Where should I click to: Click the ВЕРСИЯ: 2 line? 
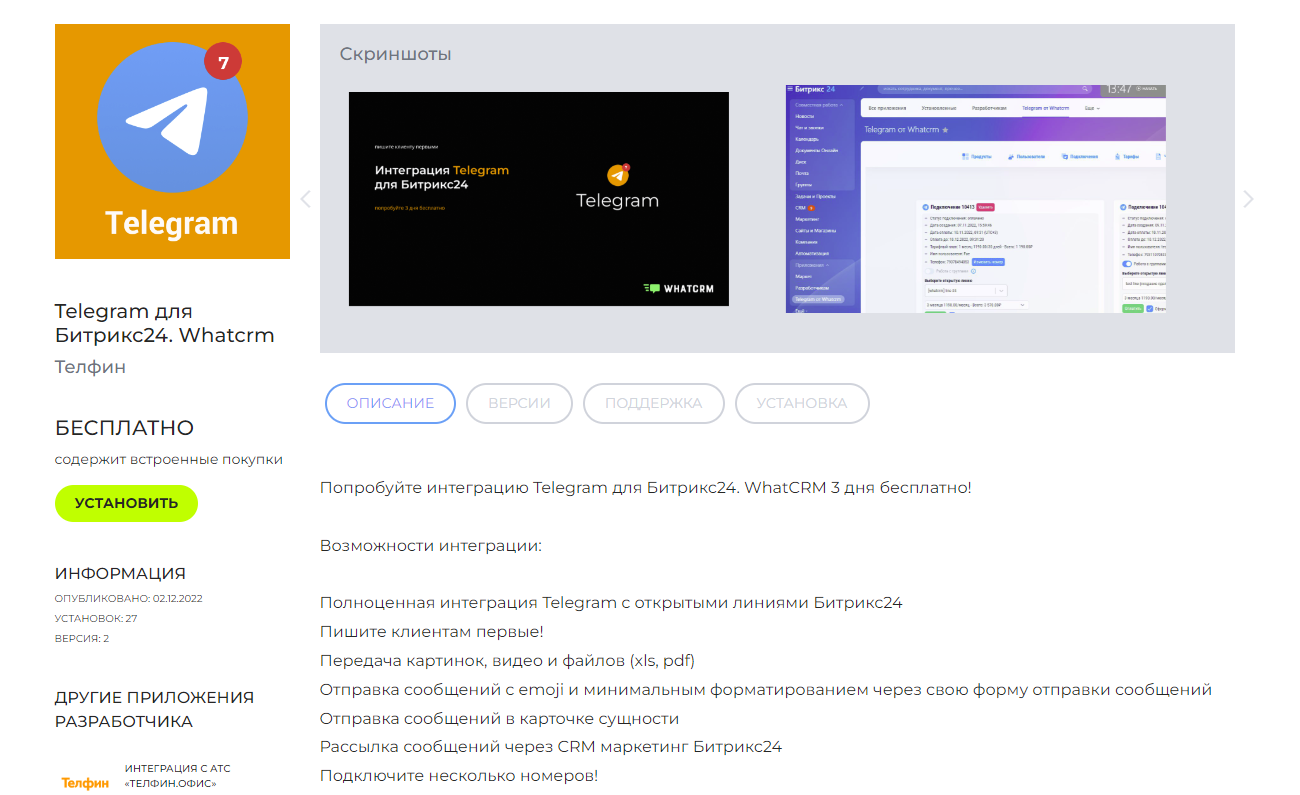point(82,638)
